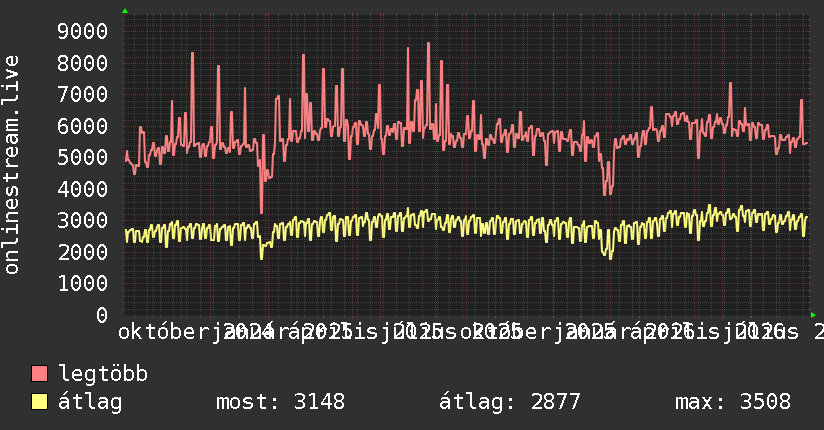Click the yellow átlag legend swatch
Image resolution: width=824 pixels, height=430 pixels.
[39, 402]
